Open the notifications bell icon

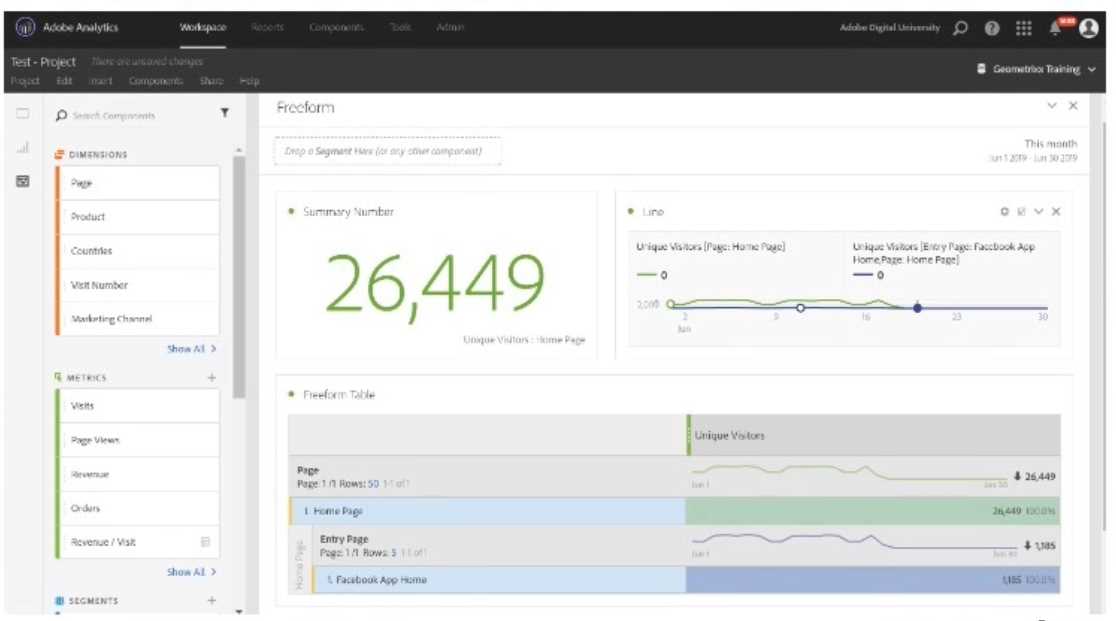click(x=1055, y=28)
